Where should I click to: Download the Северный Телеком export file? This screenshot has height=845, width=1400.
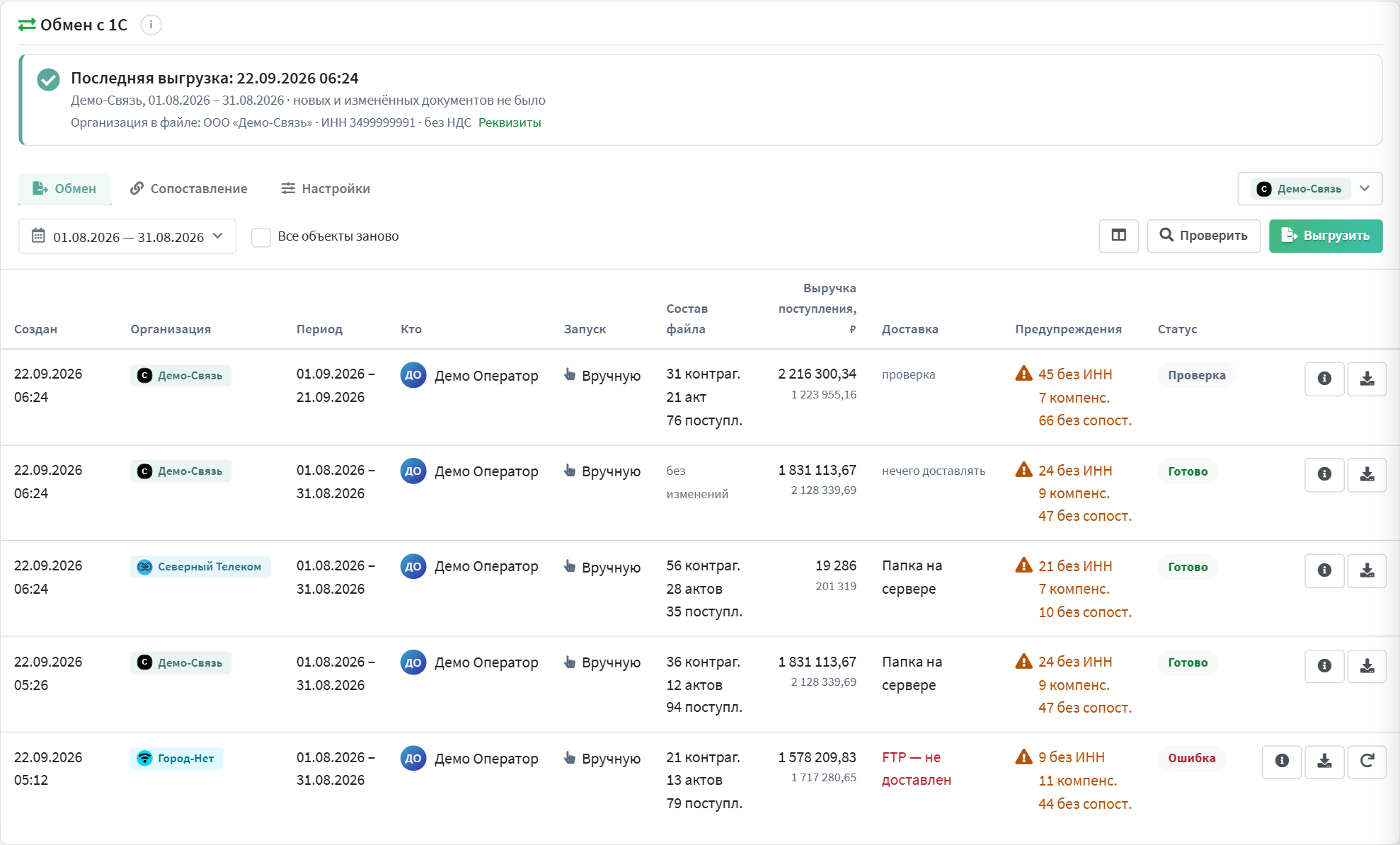[x=1367, y=570]
